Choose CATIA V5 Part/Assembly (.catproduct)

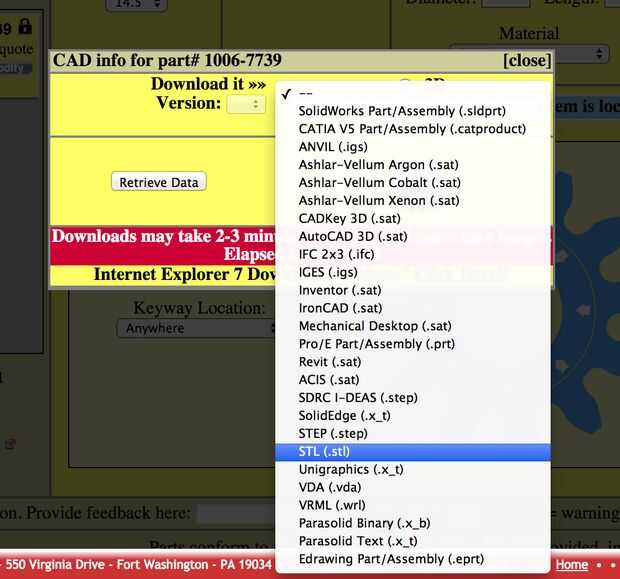click(412, 129)
